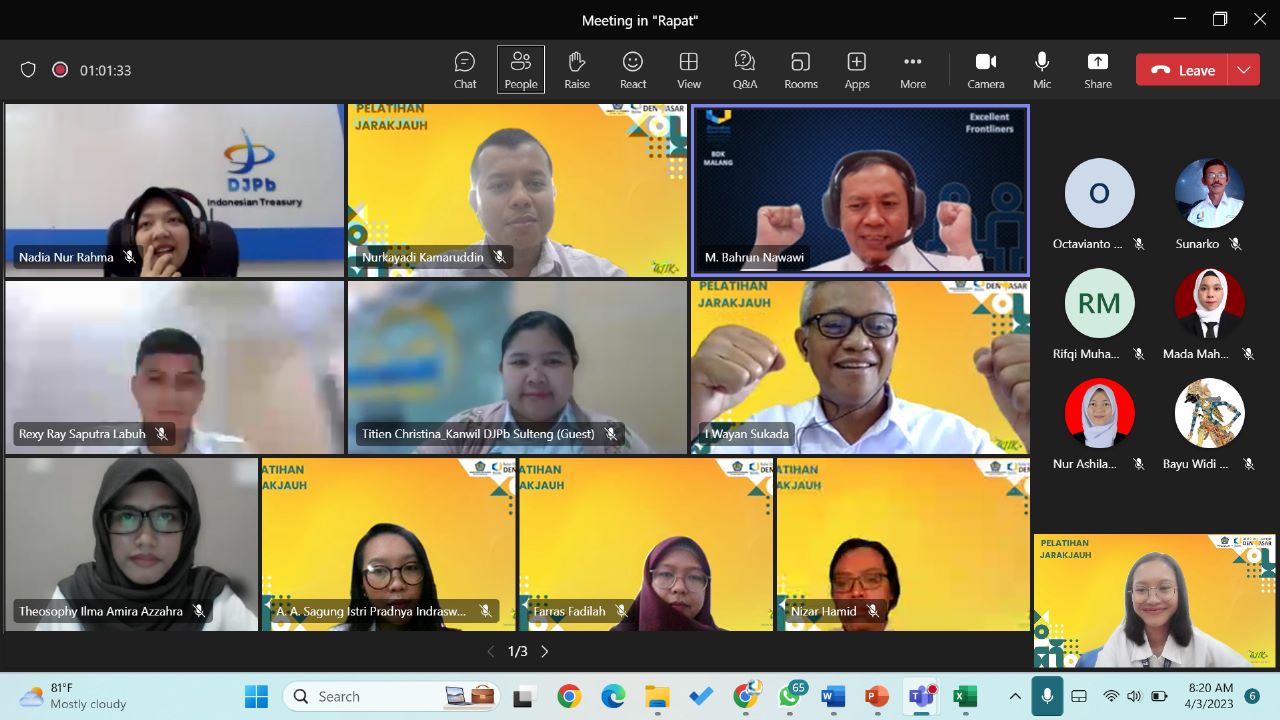Click the Theosophy Ilma Amira Azzahra label

(101, 611)
